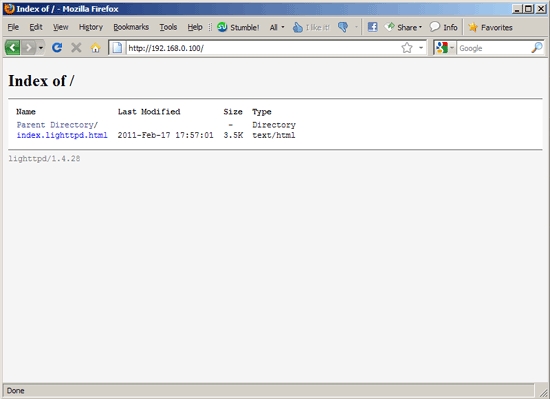
Task: Click the date 2011-Feb-17 17:57:01
Action: (165, 135)
